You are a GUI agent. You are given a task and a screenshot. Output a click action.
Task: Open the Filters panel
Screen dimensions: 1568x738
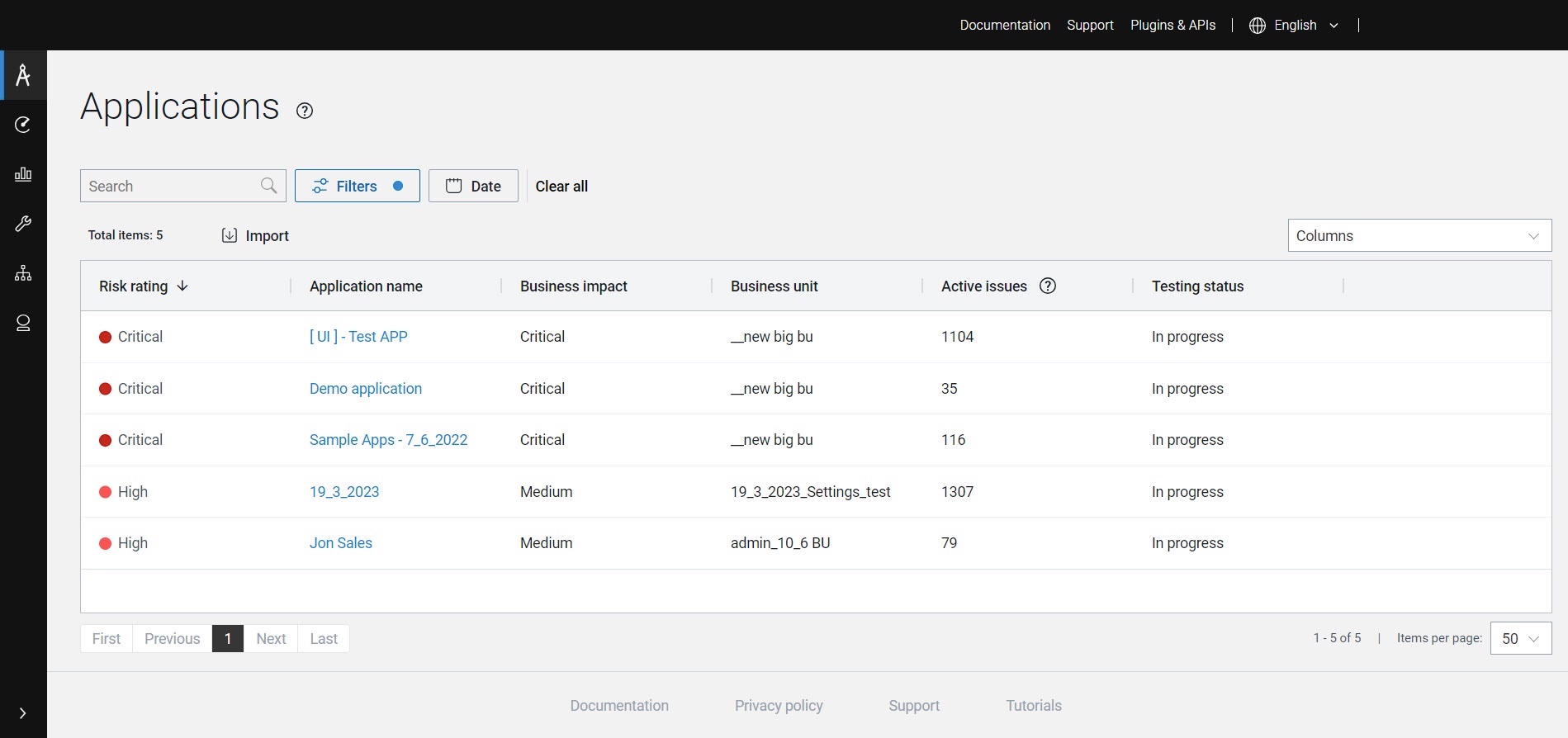click(357, 187)
